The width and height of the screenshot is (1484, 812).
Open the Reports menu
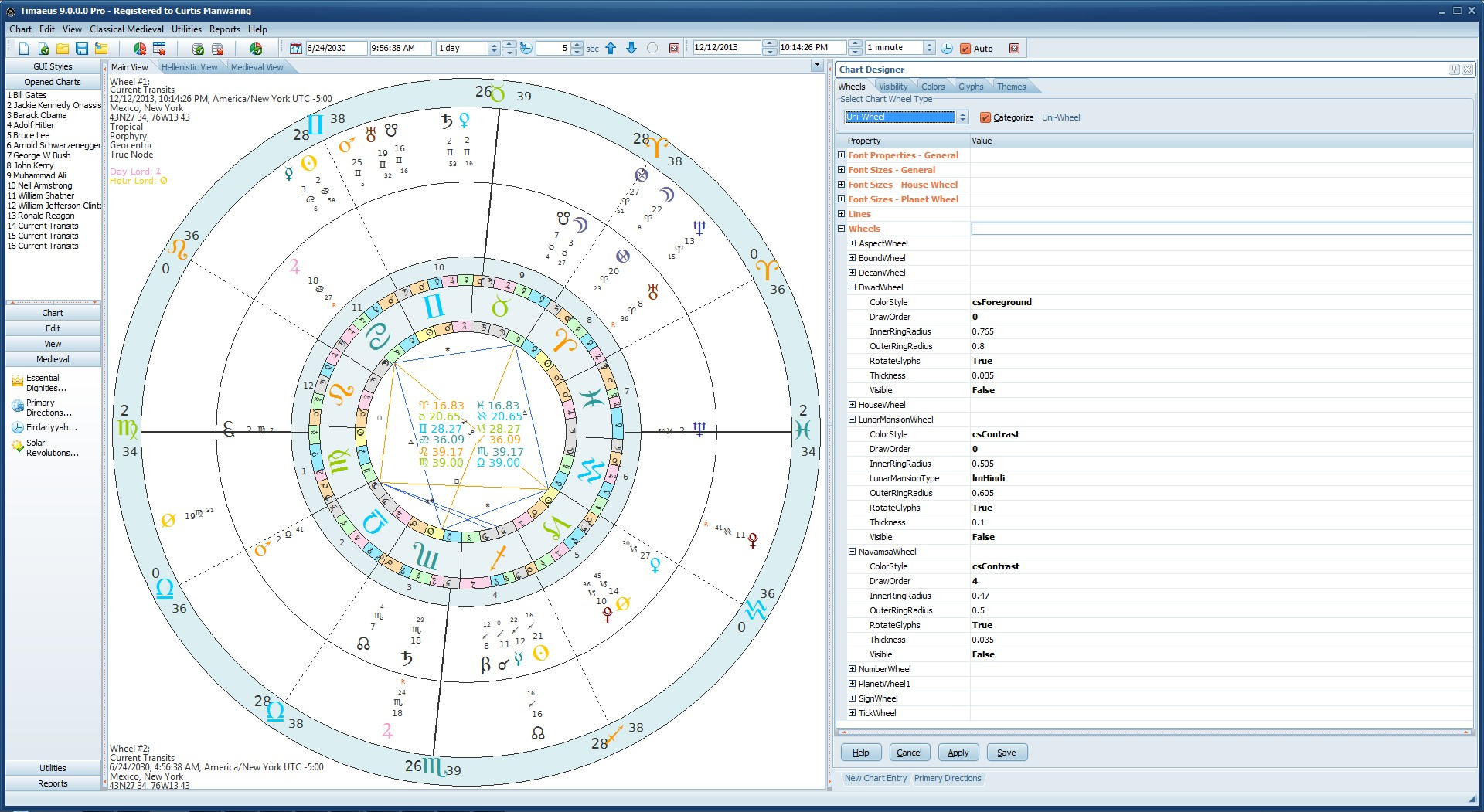[x=225, y=29]
